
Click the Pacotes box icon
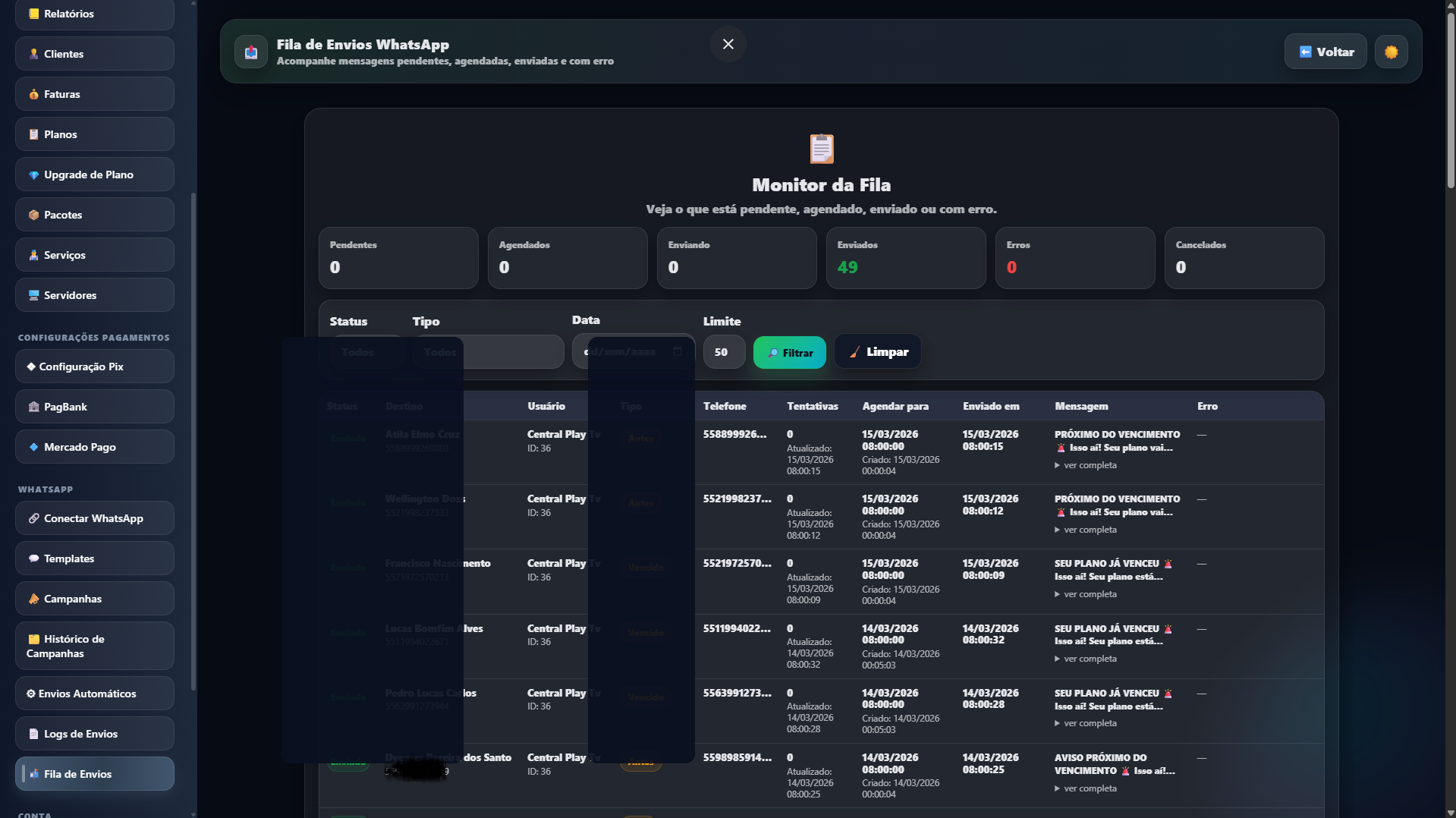tap(33, 215)
